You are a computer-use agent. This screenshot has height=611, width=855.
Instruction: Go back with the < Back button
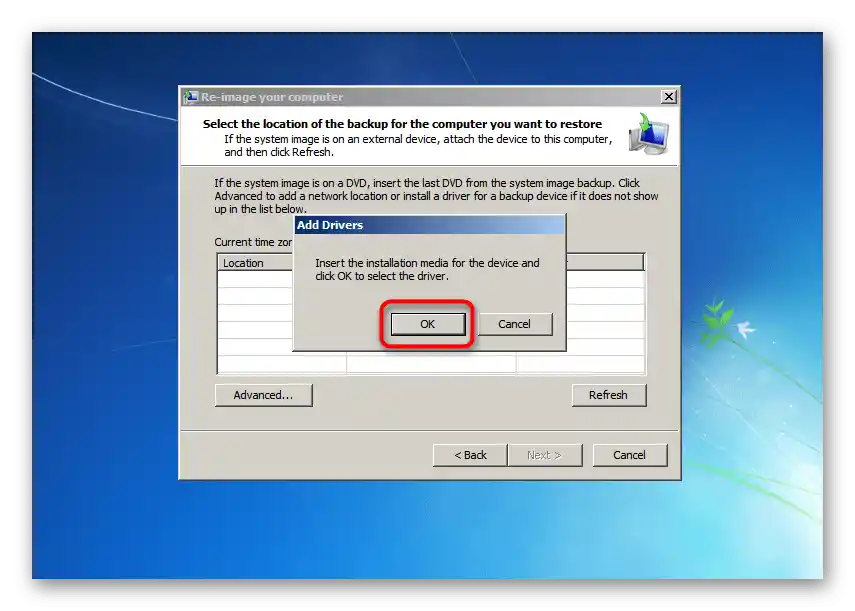click(470, 455)
